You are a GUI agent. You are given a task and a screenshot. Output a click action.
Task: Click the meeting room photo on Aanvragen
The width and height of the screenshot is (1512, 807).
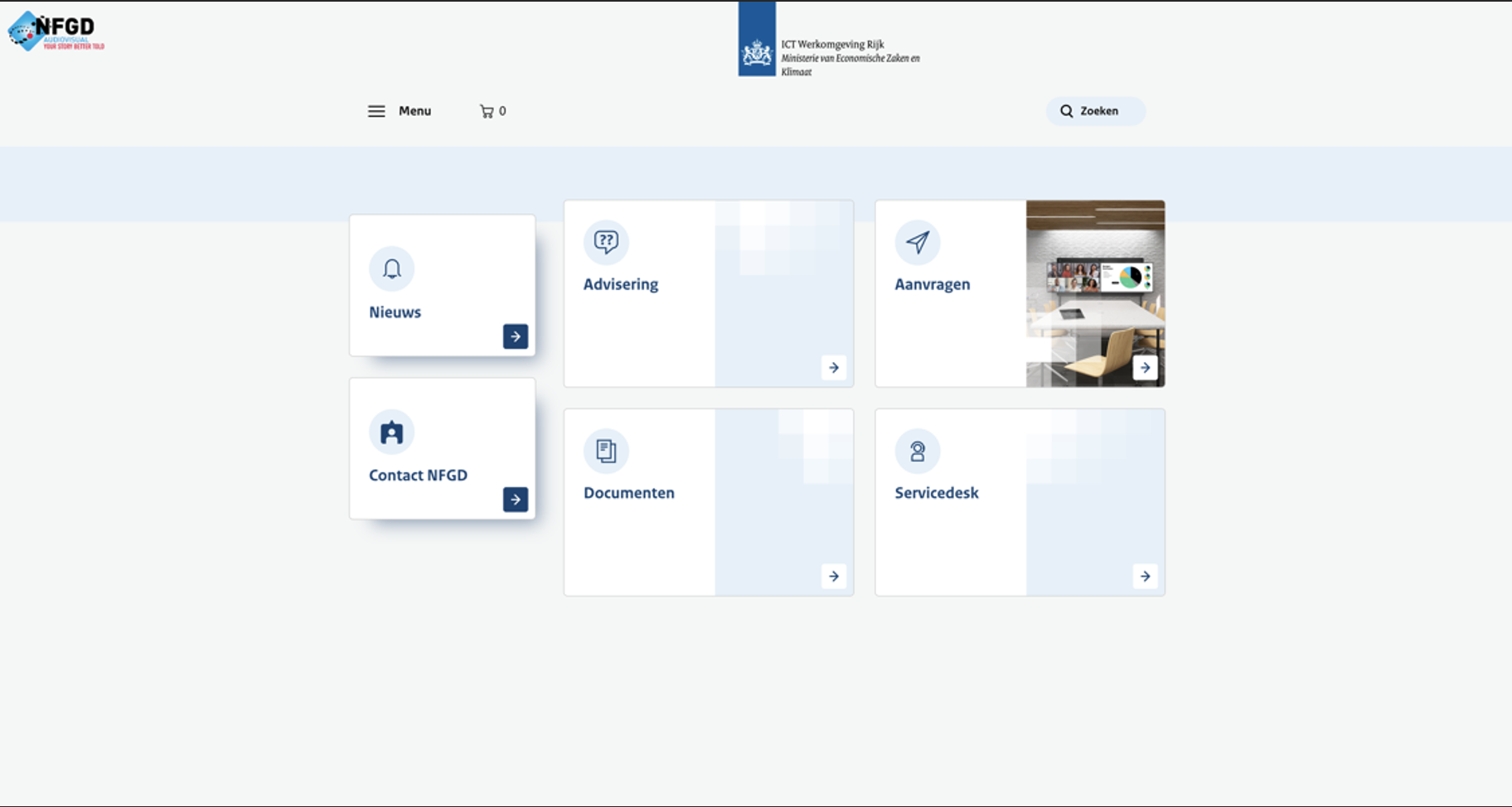[1094, 282]
